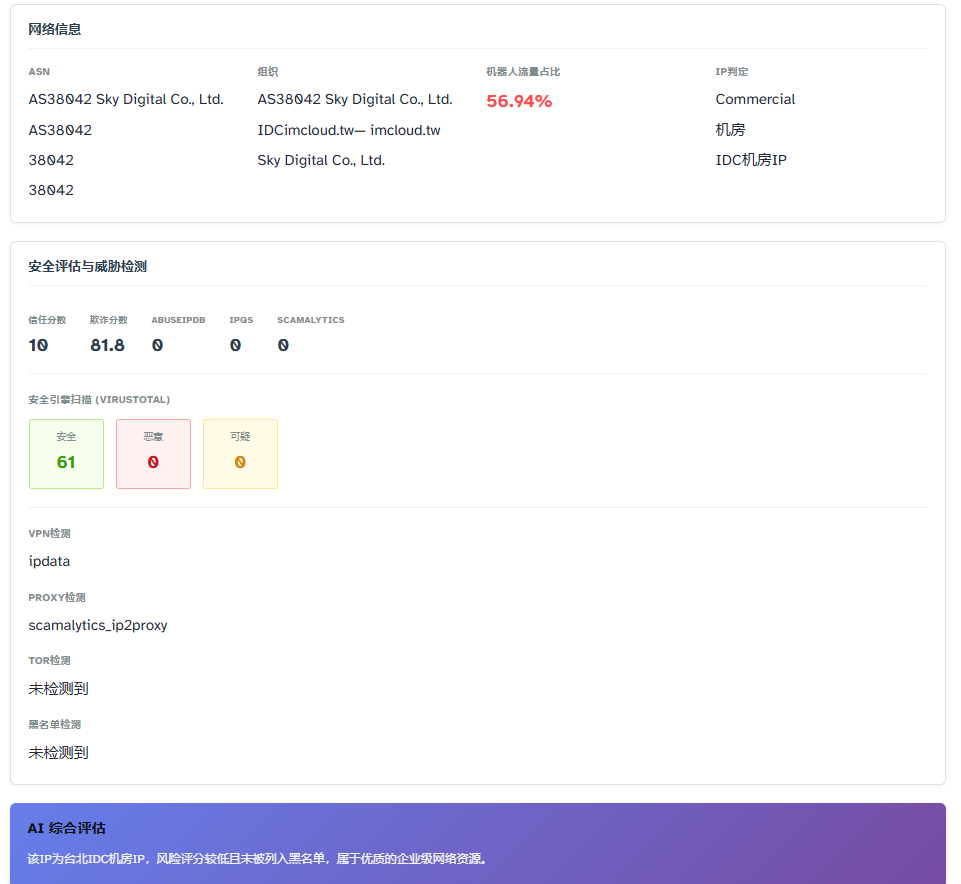The height and width of the screenshot is (884, 961).
Task: Click ipdata under VPN检测
Action: click(49, 561)
